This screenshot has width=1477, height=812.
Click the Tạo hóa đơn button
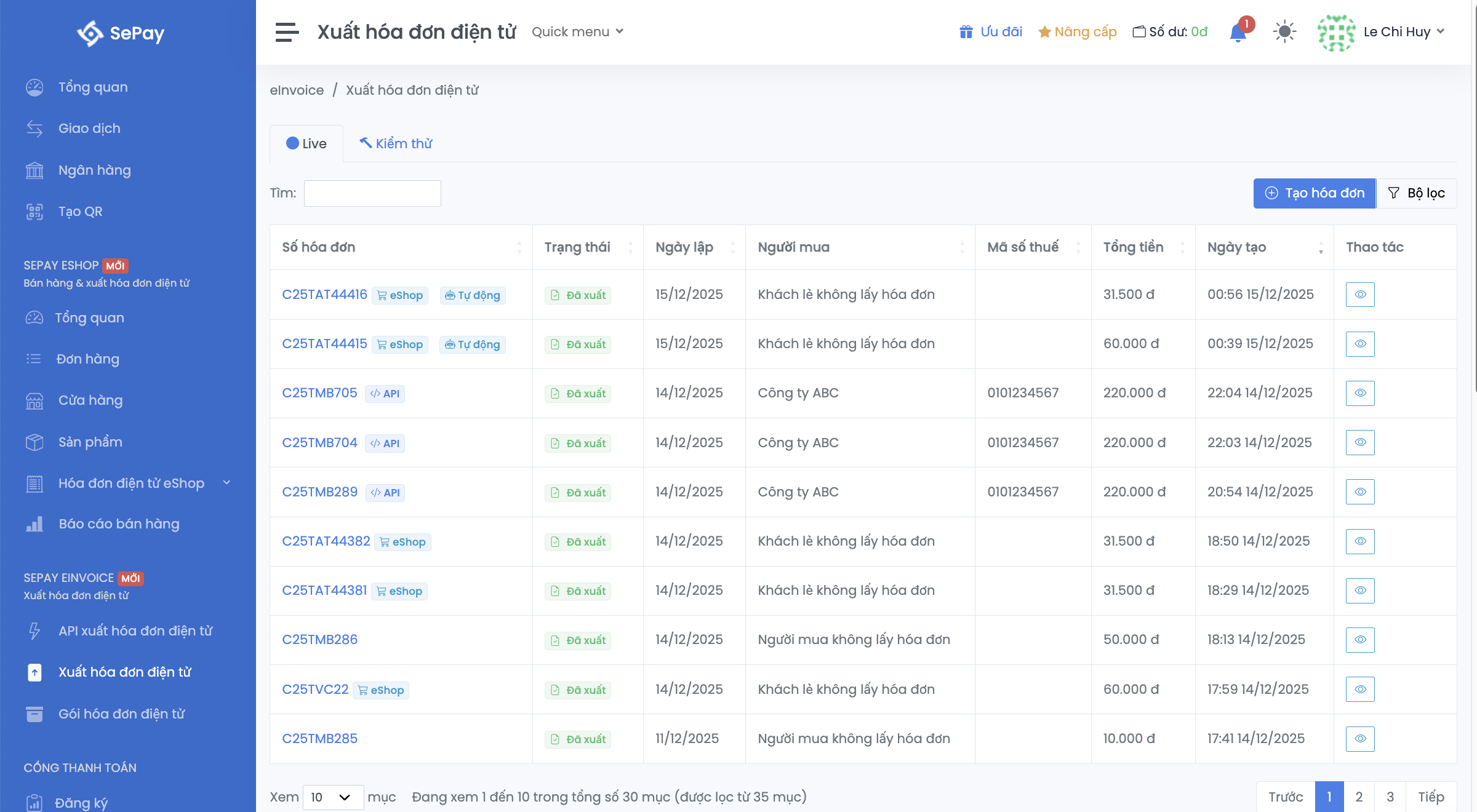(x=1315, y=194)
